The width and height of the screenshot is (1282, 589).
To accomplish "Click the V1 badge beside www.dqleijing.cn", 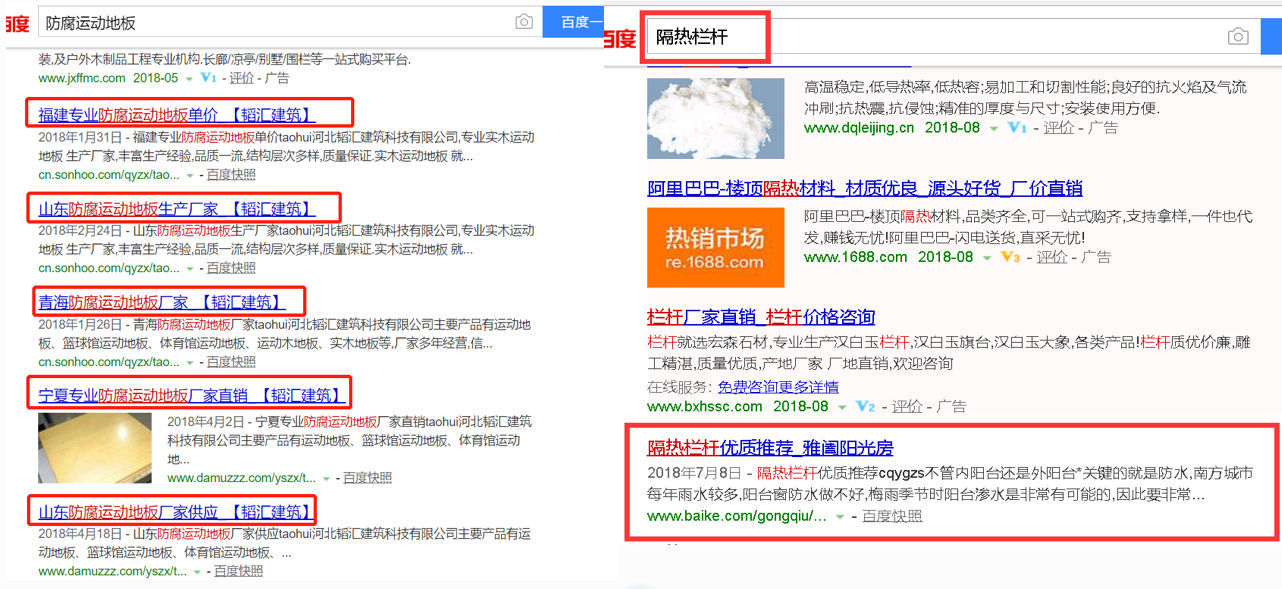I will pos(1017,128).
